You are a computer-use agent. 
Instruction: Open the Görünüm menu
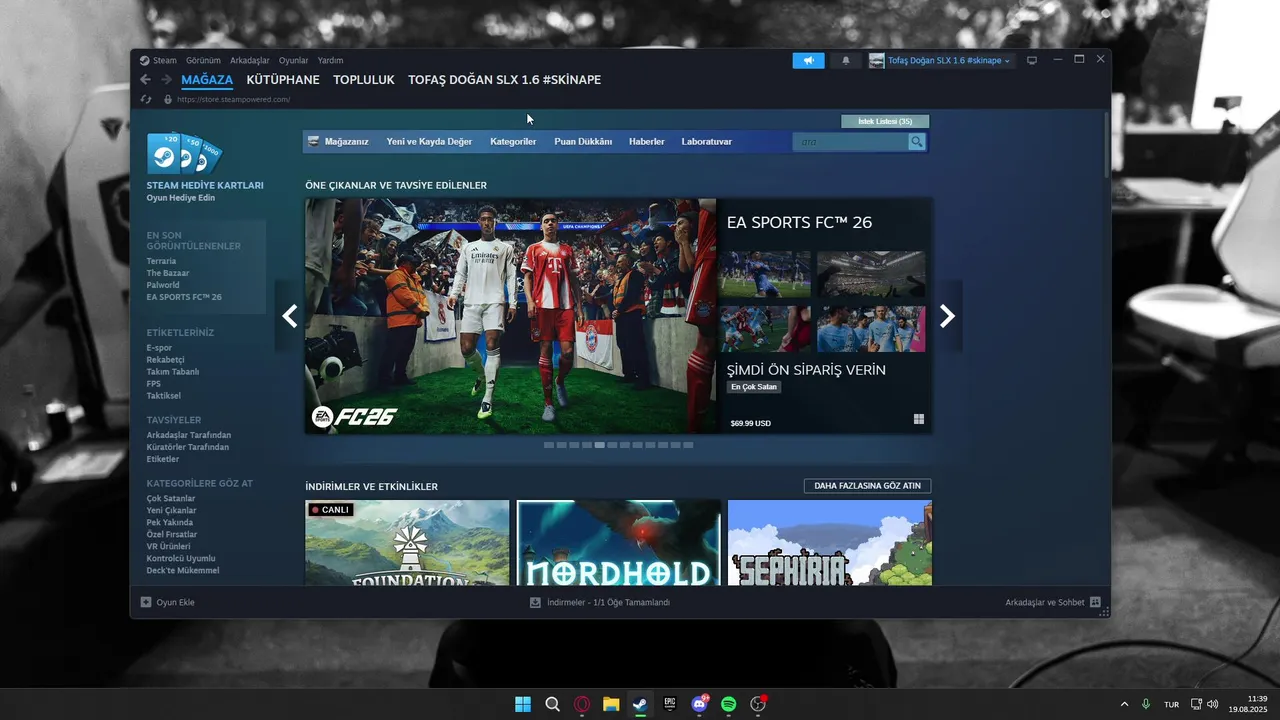(x=203, y=60)
